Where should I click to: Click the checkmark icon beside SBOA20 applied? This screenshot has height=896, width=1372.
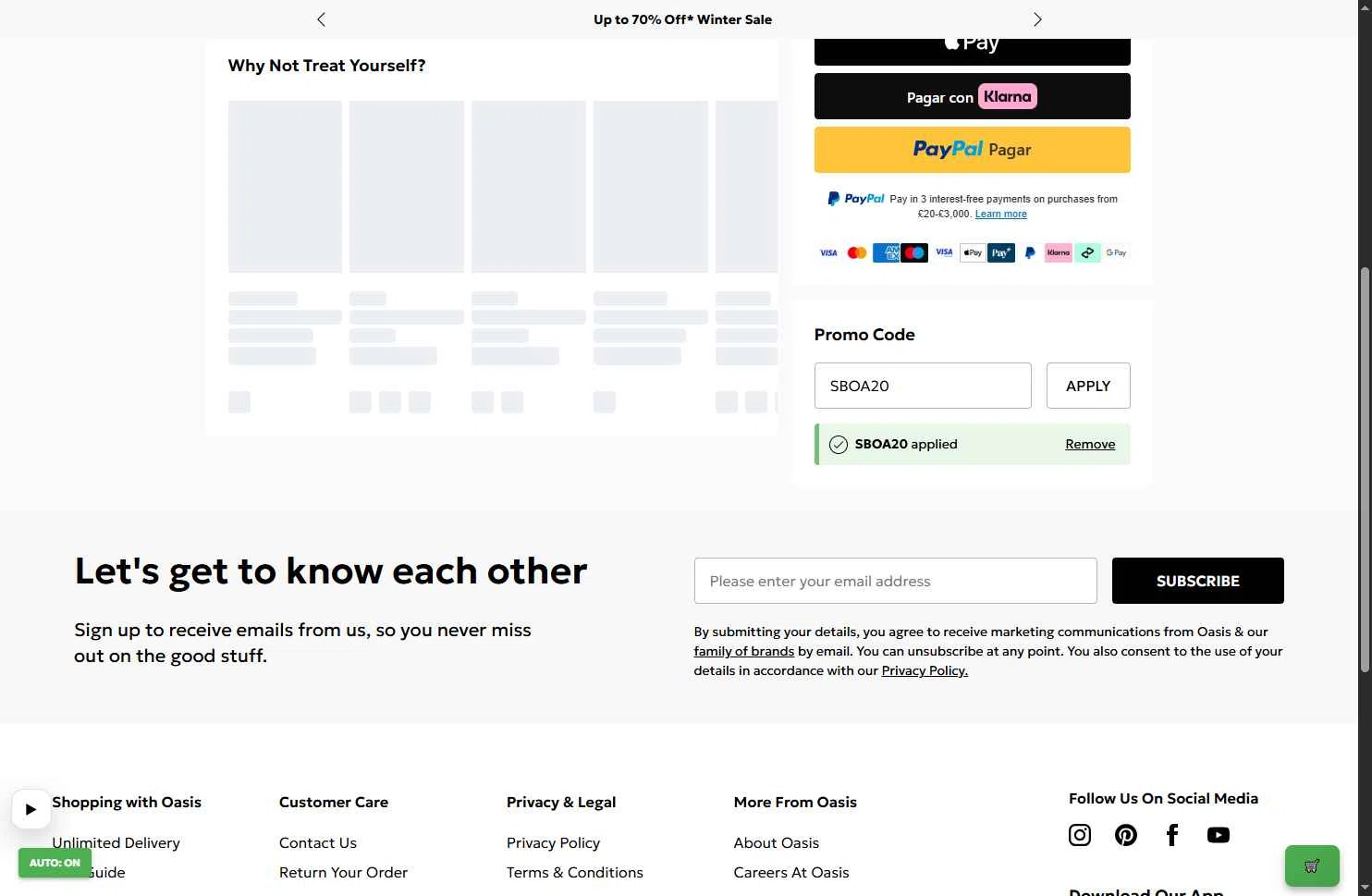tap(839, 445)
